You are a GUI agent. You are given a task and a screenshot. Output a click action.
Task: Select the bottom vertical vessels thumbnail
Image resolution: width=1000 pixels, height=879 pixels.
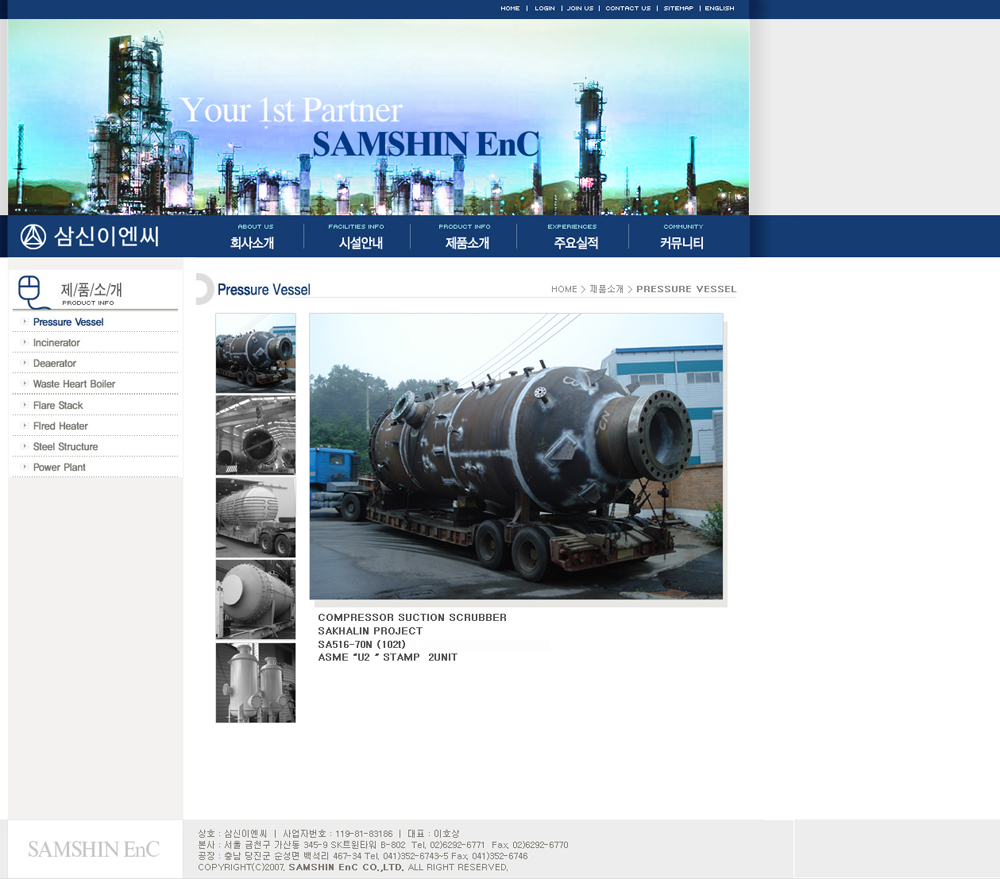tap(255, 682)
